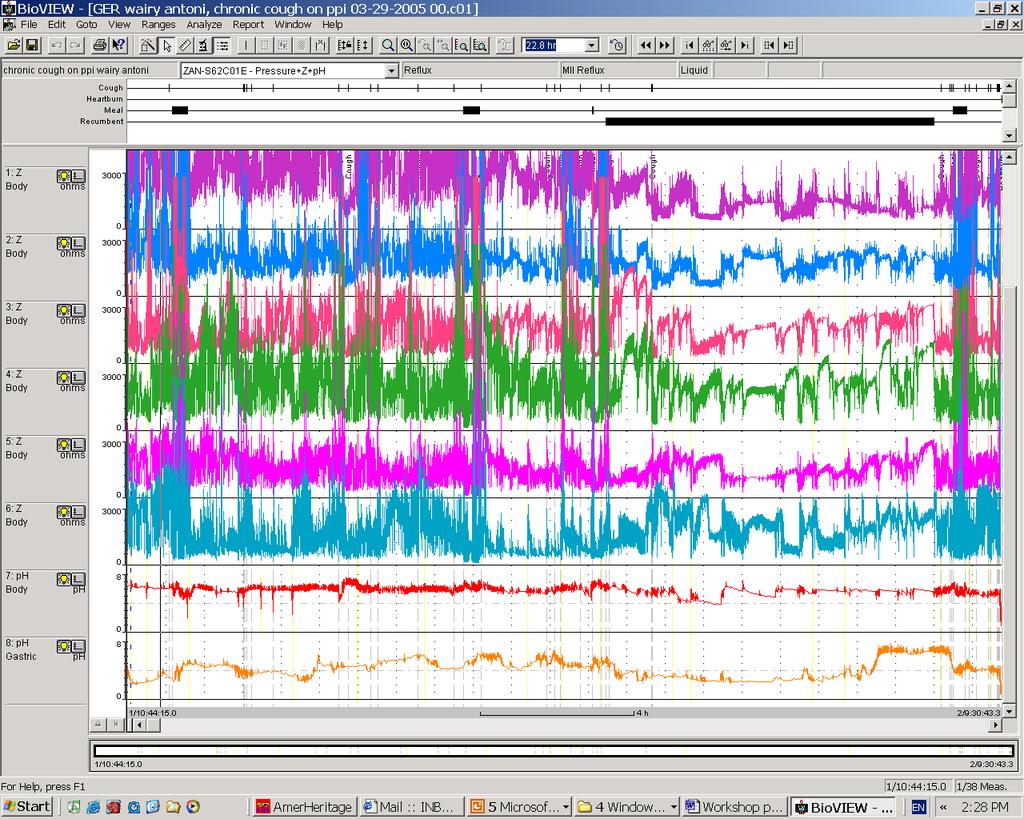Click the play-to-end next marker icon
1024x819 pixels.
[x=744, y=45]
